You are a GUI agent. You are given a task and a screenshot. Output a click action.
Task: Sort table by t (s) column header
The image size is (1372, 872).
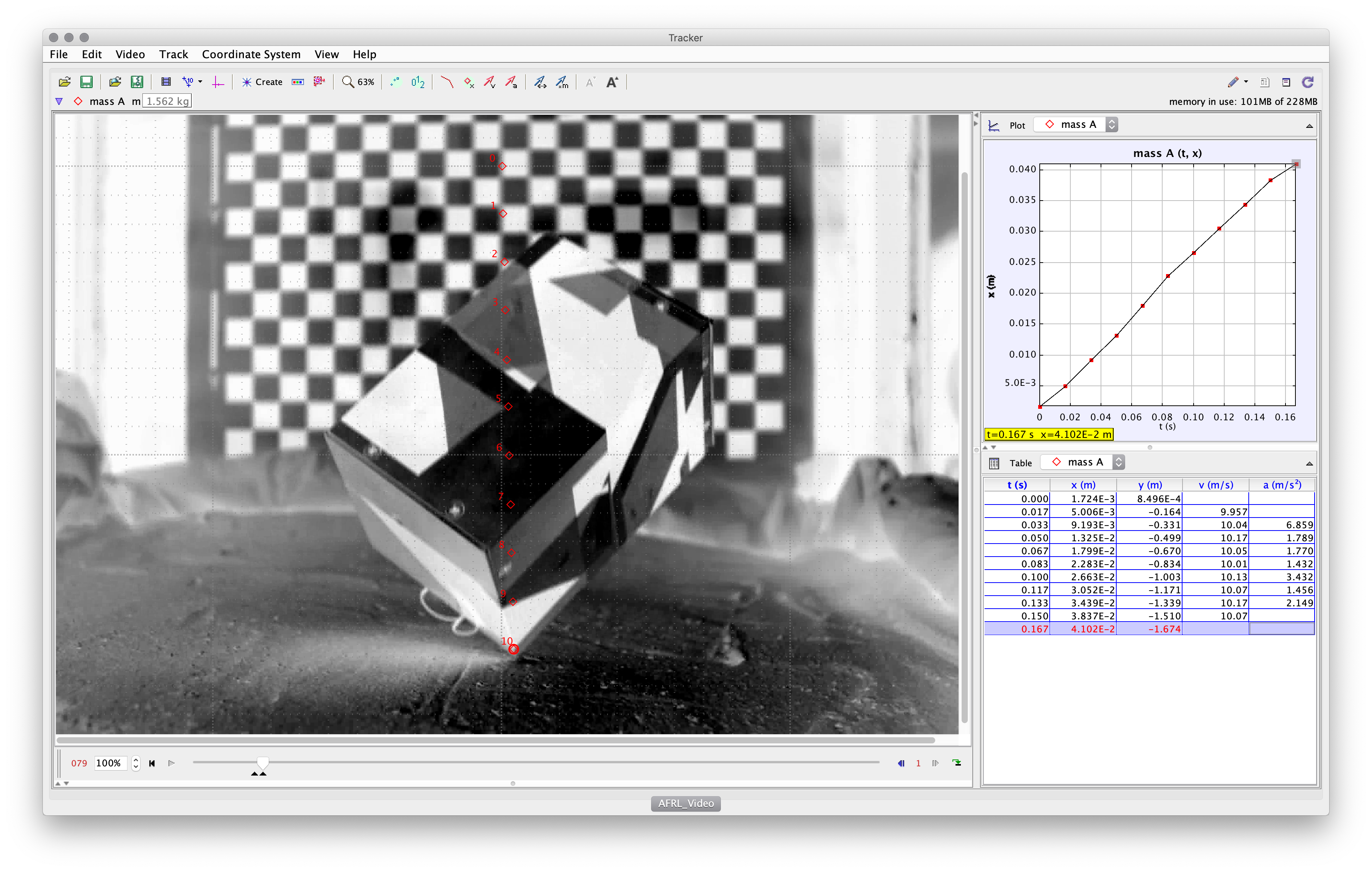tap(1017, 485)
